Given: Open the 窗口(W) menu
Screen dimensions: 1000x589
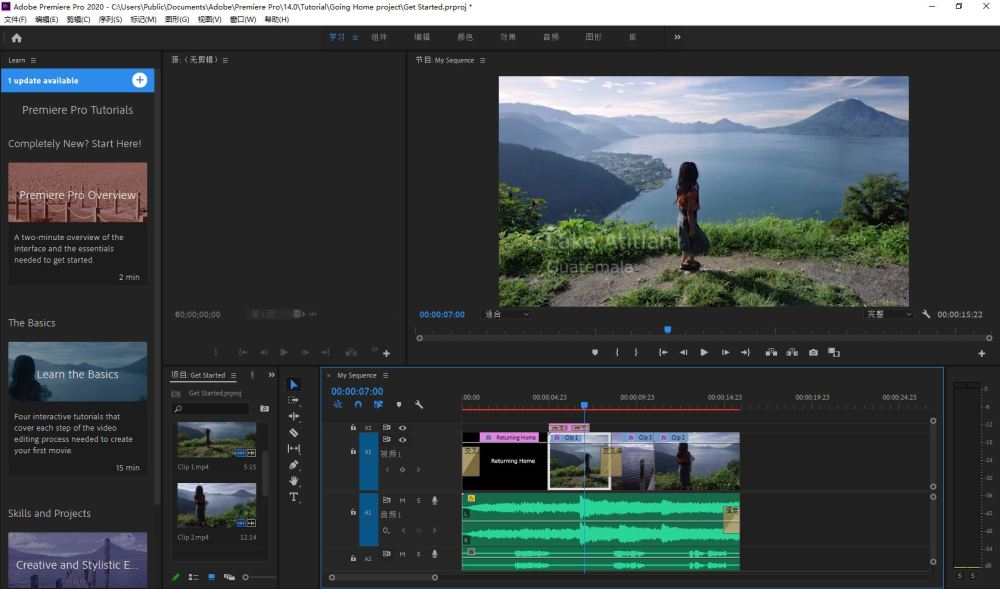Looking at the screenshot, I should (x=243, y=20).
